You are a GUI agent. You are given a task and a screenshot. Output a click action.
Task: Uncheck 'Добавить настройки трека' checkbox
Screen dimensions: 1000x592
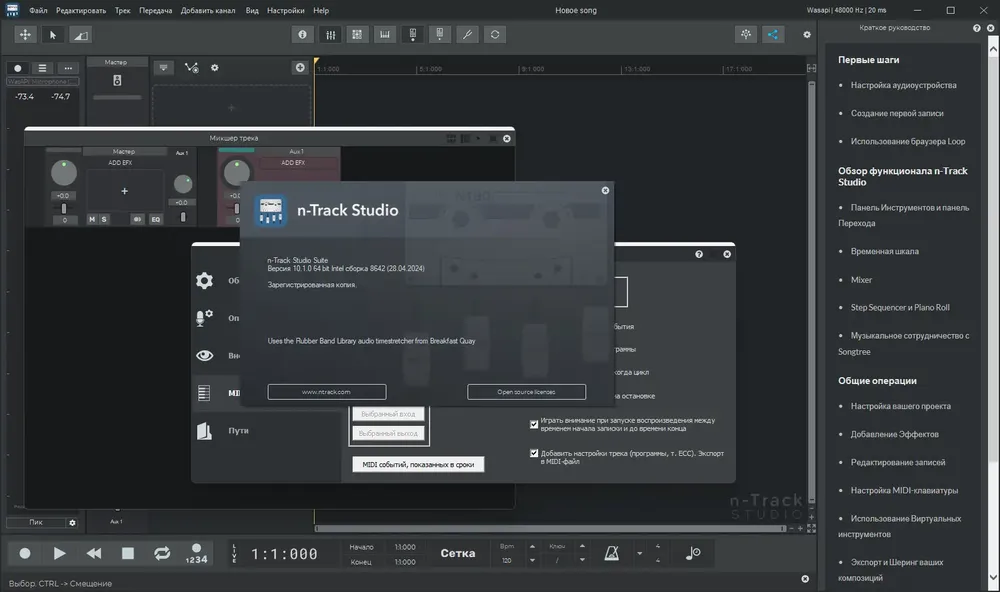pyautogui.click(x=534, y=454)
